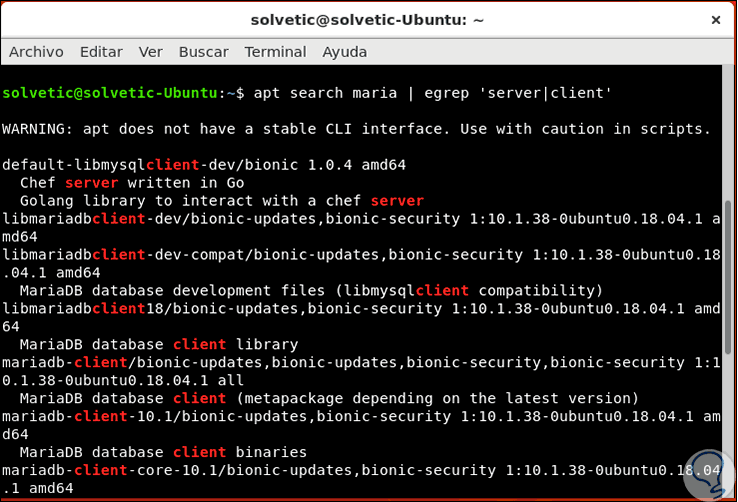This screenshot has width=738, height=502.
Task: Click the libmariadbclient18 package line
Action: click(361, 308)
